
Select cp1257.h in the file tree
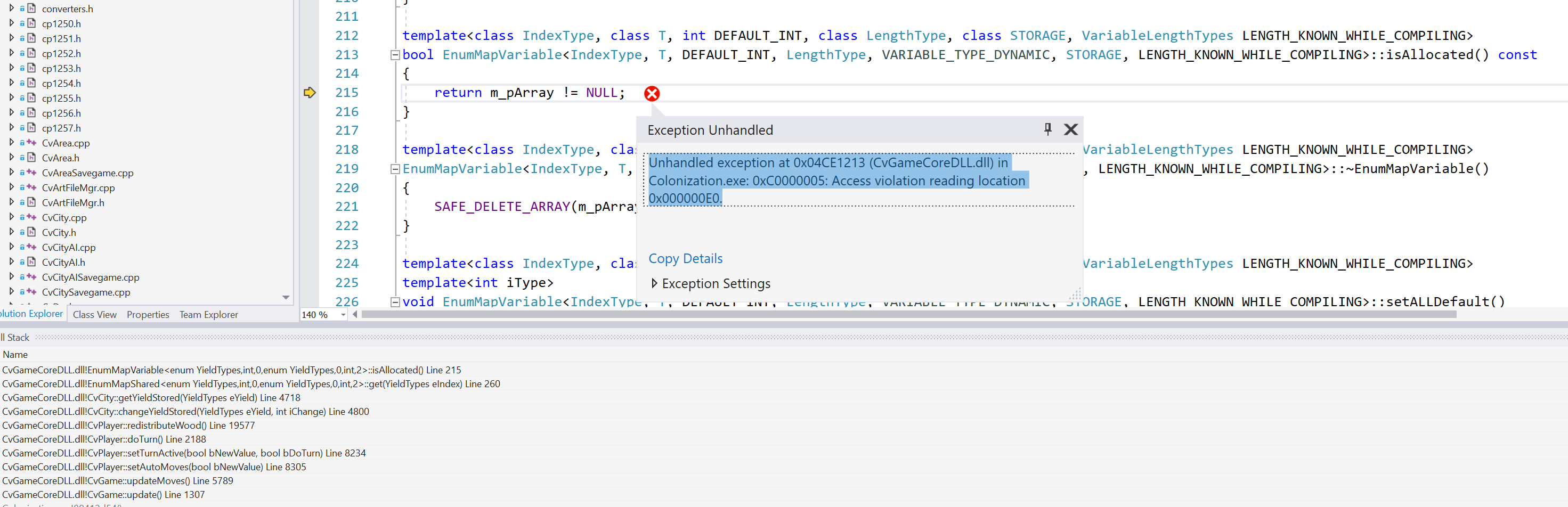[61, 128]
